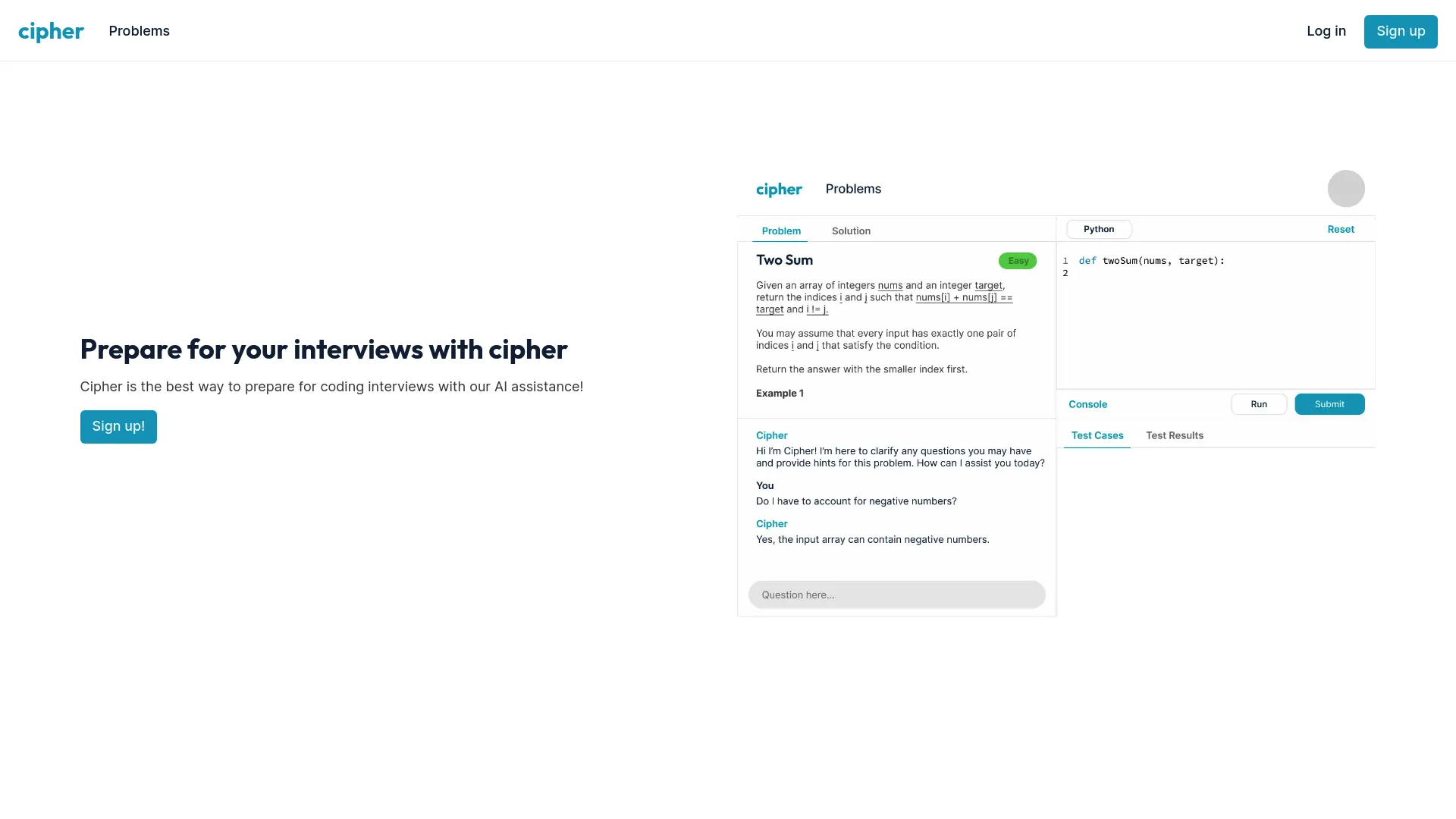Viewport: 1456px width, 819px height.
Task: Click the Problem tab label
Action: (x=781, y=231)
